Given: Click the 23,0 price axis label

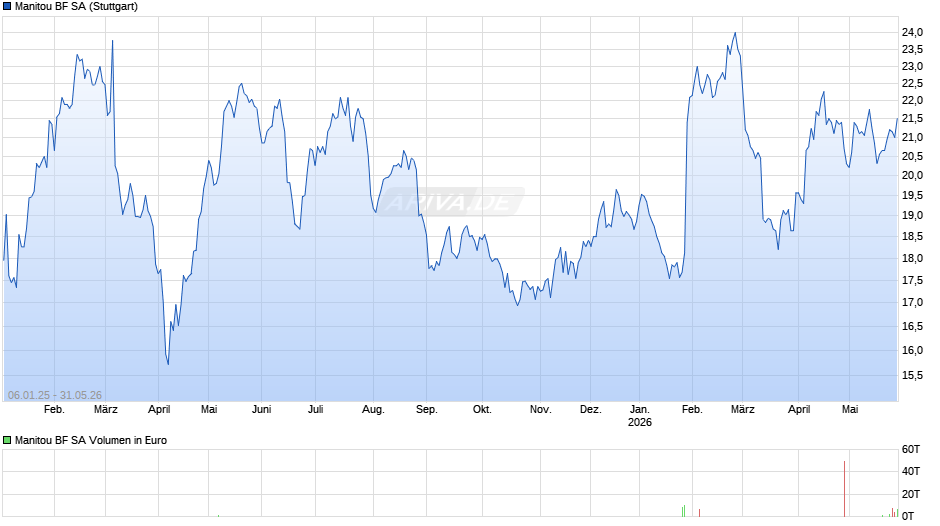Looking at the screenshot, I should 912,67.
